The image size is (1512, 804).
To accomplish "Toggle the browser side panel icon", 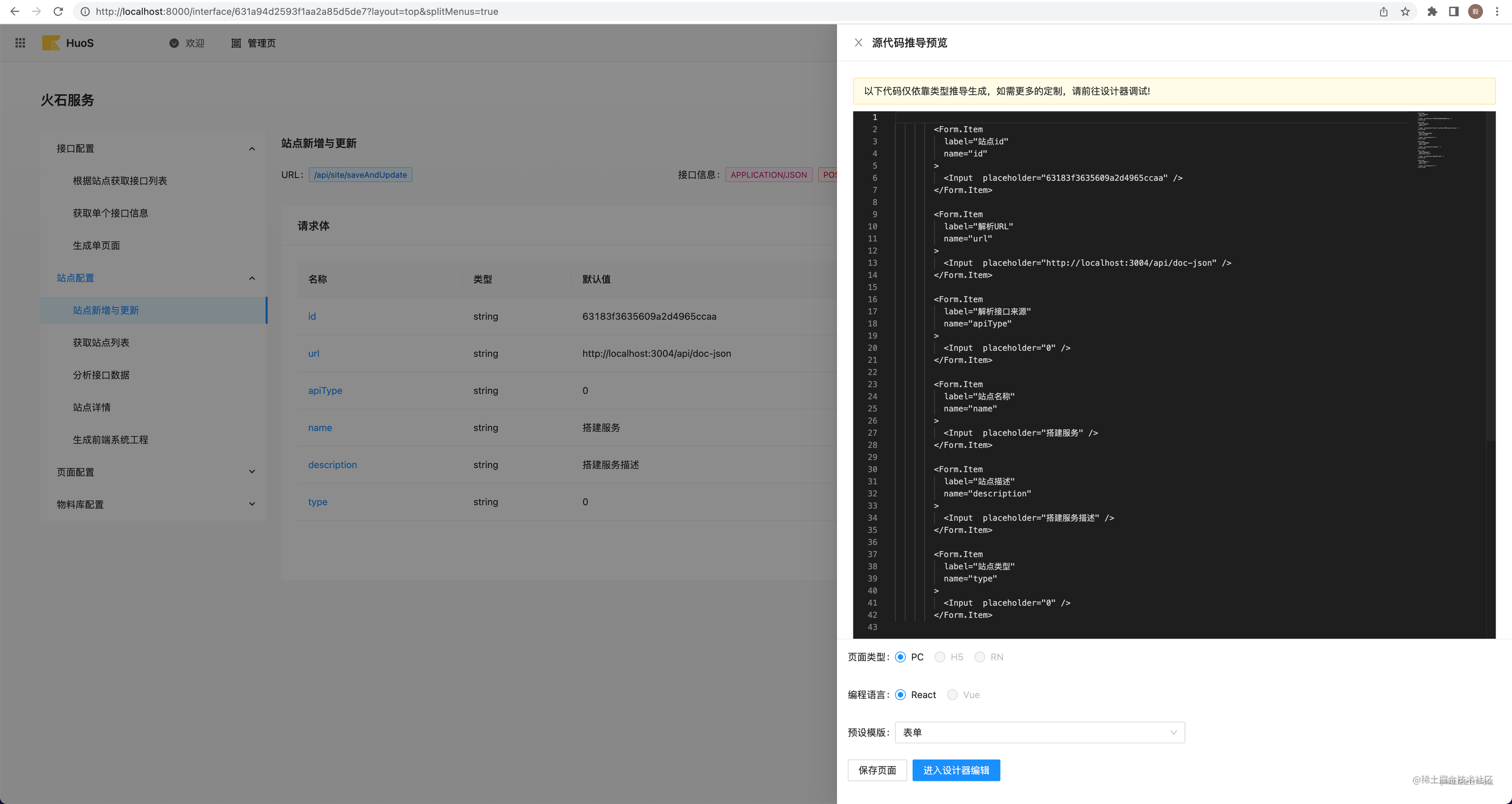I will tap(1453, 11).
